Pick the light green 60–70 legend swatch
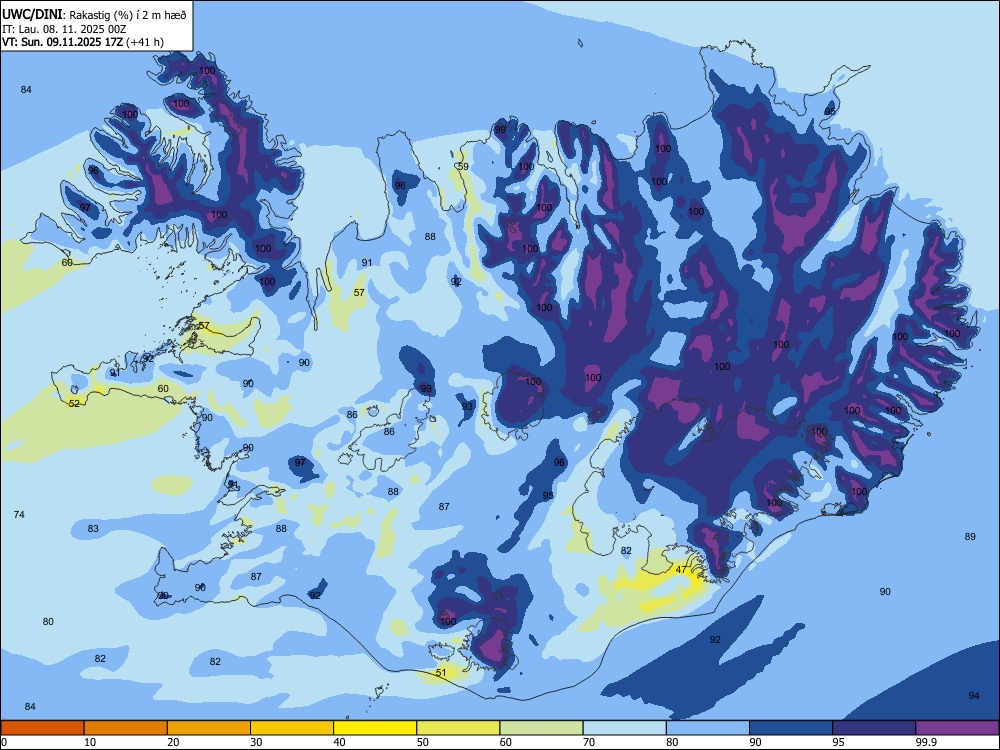This screenshot has width=1000, height=750. [541, 728]
